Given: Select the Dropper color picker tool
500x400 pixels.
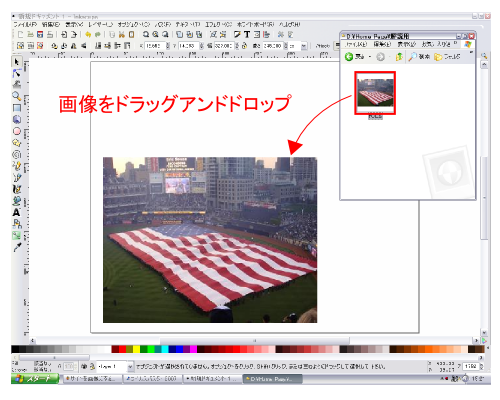Looking at the screenshot, I should click(x=17, y=247).
